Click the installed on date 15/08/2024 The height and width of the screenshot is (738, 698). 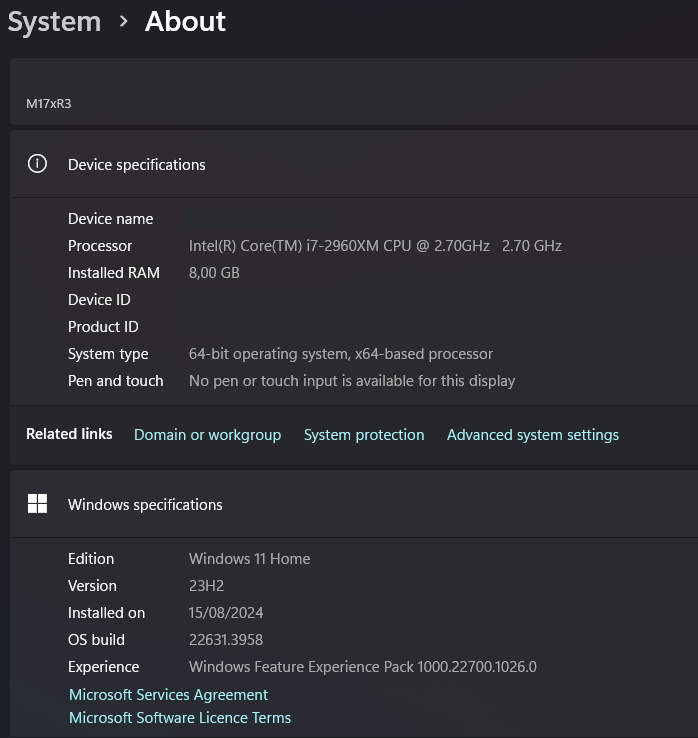[x=226, y=613]
